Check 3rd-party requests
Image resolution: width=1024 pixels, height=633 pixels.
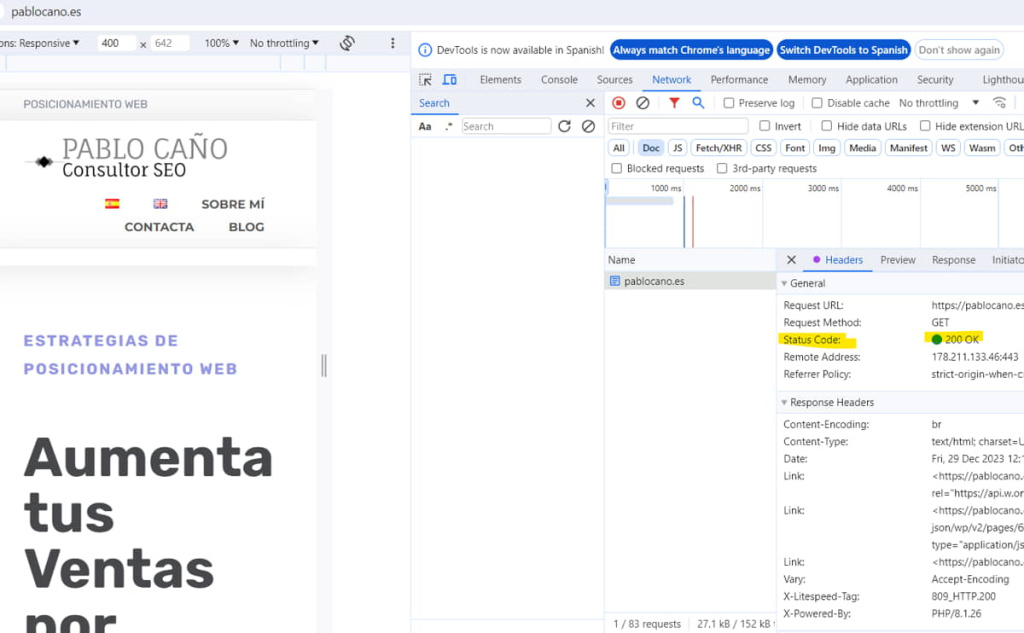(x=722, y=168)
